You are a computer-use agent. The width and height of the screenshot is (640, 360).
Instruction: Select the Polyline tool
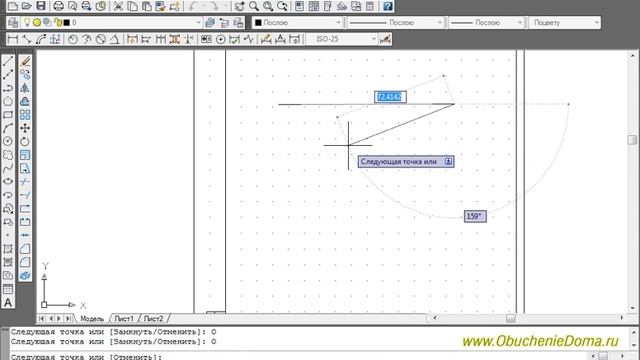click(x=8, y=88)
